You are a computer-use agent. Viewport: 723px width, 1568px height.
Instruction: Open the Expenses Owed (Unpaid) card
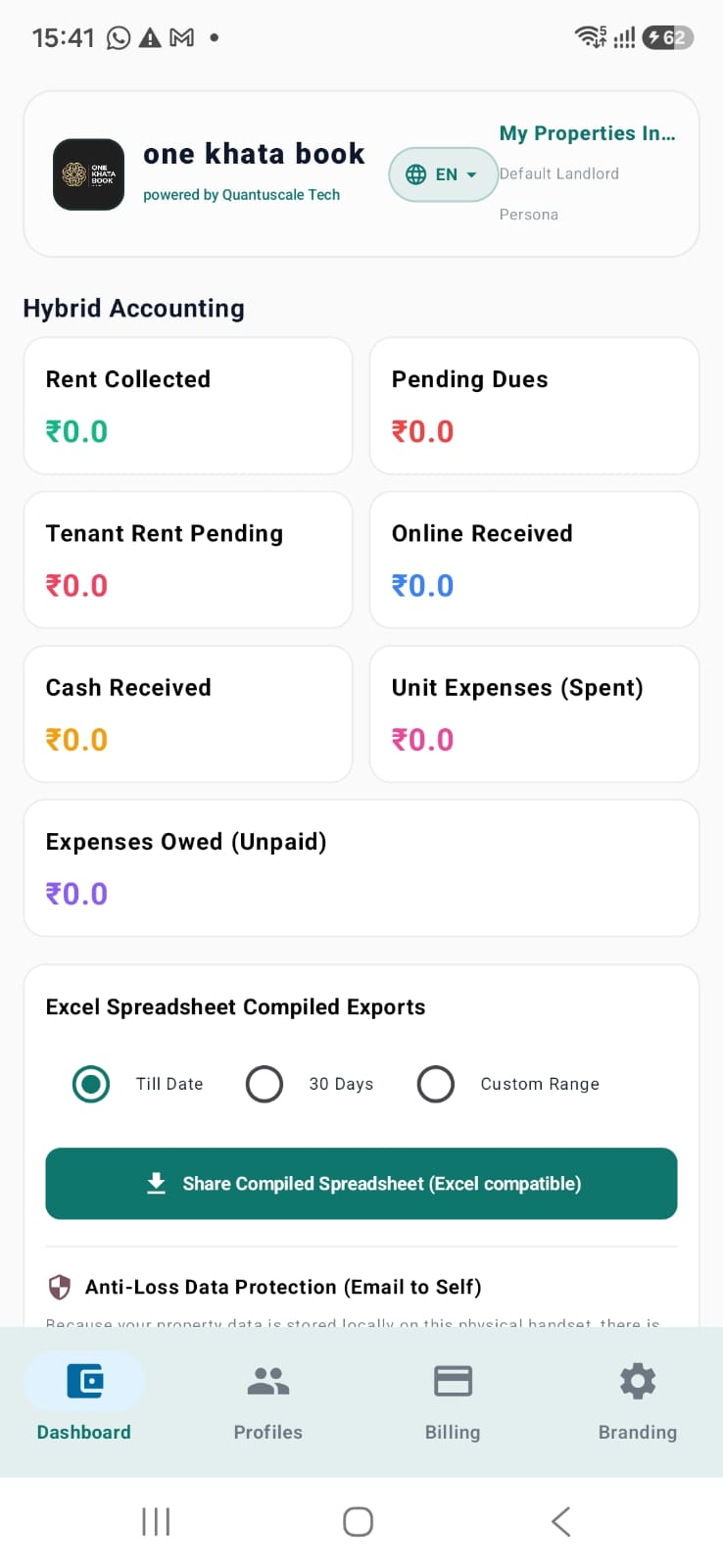(x=361, y=868)
